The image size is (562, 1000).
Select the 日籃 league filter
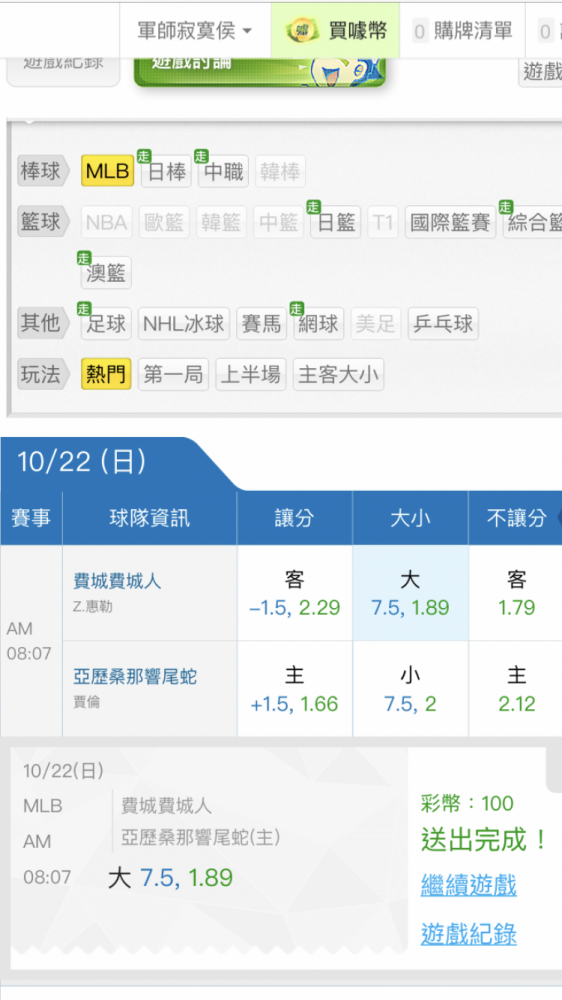(336, 222)
